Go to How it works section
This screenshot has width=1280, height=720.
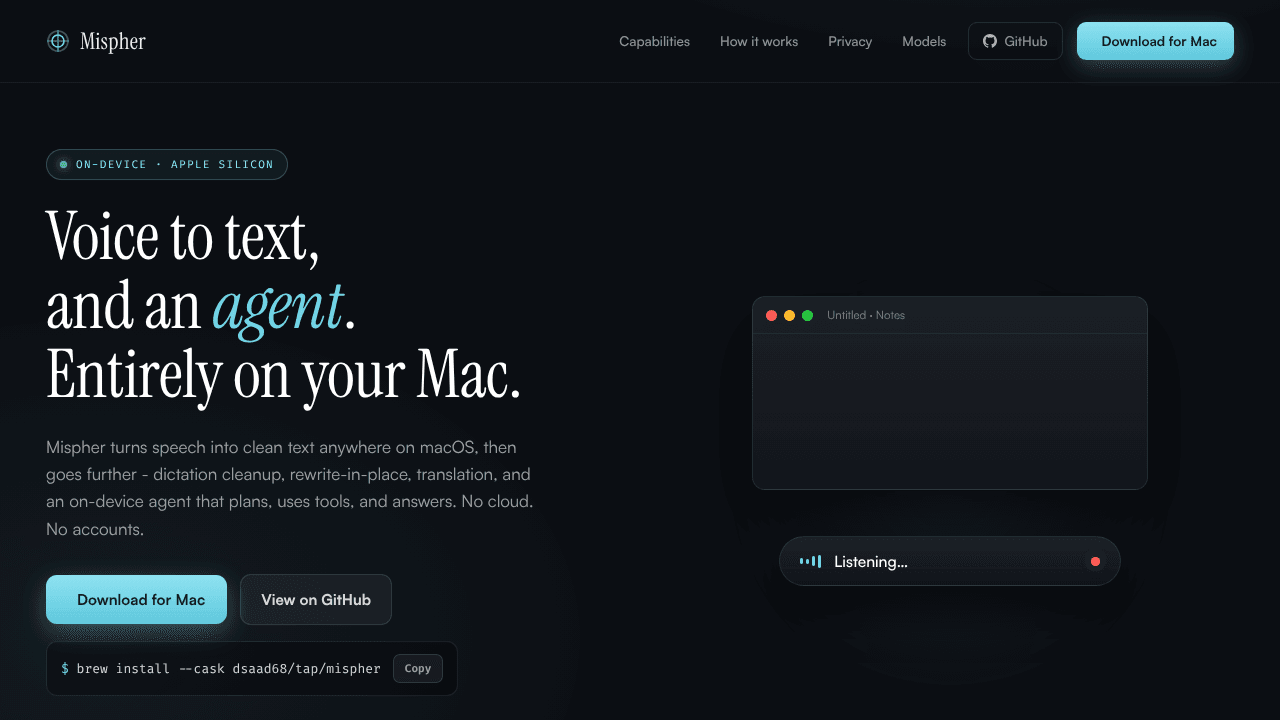[759, 41]
